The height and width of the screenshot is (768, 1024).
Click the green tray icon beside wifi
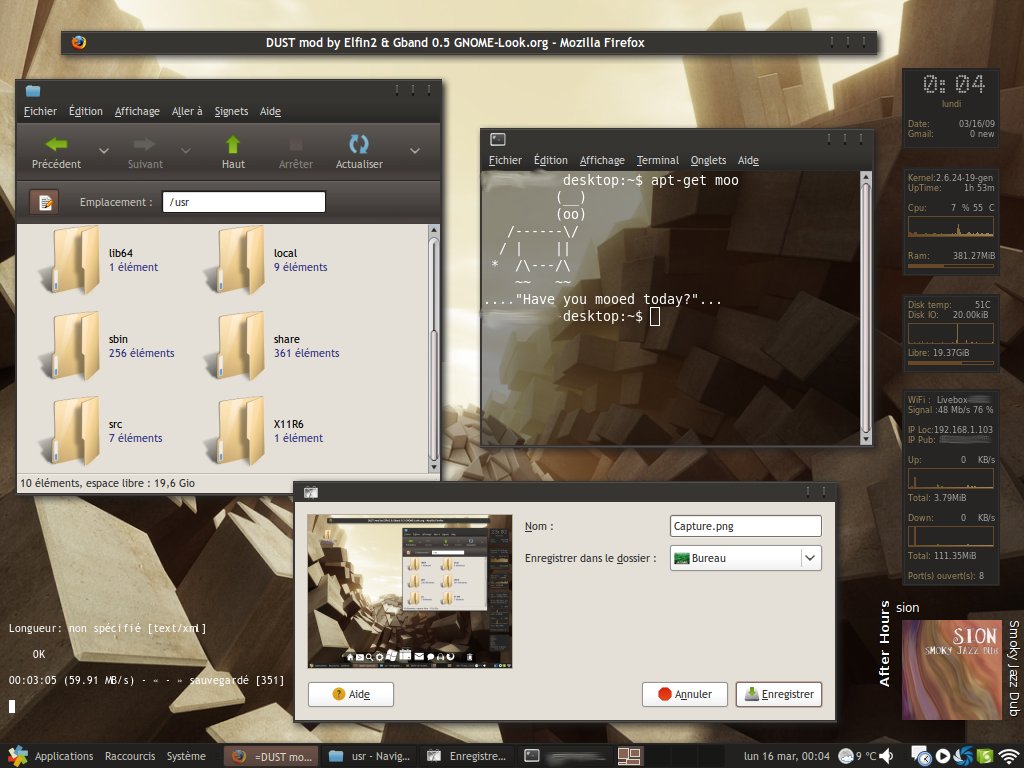click(x=985, y=756)
